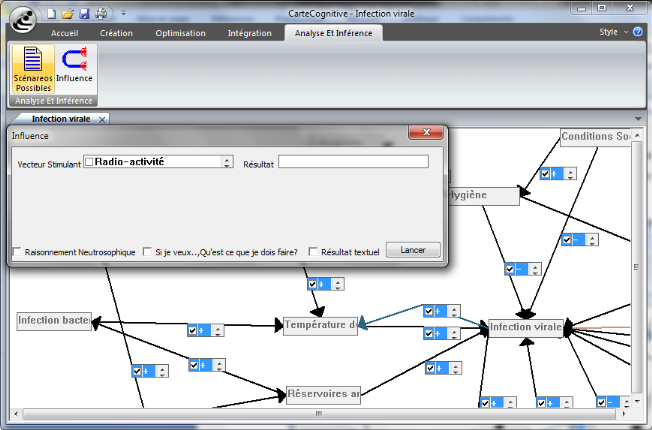Click inside the Résultat field
The height and width of the screenshot is (430, 652).
click(353, 162)
